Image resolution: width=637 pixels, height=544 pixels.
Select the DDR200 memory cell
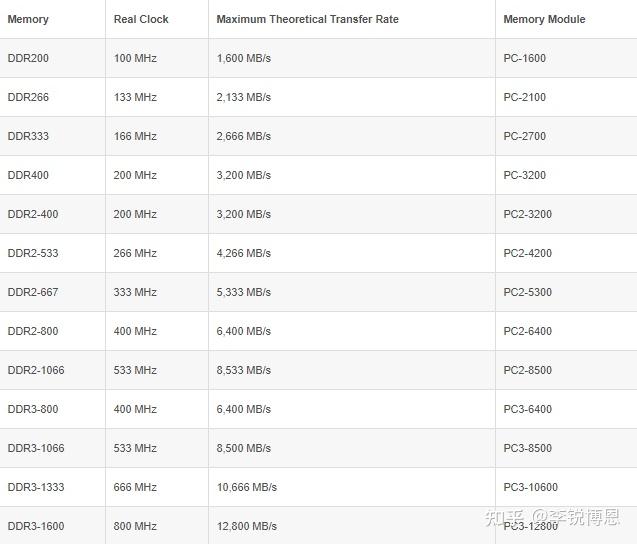pos(28,58)
